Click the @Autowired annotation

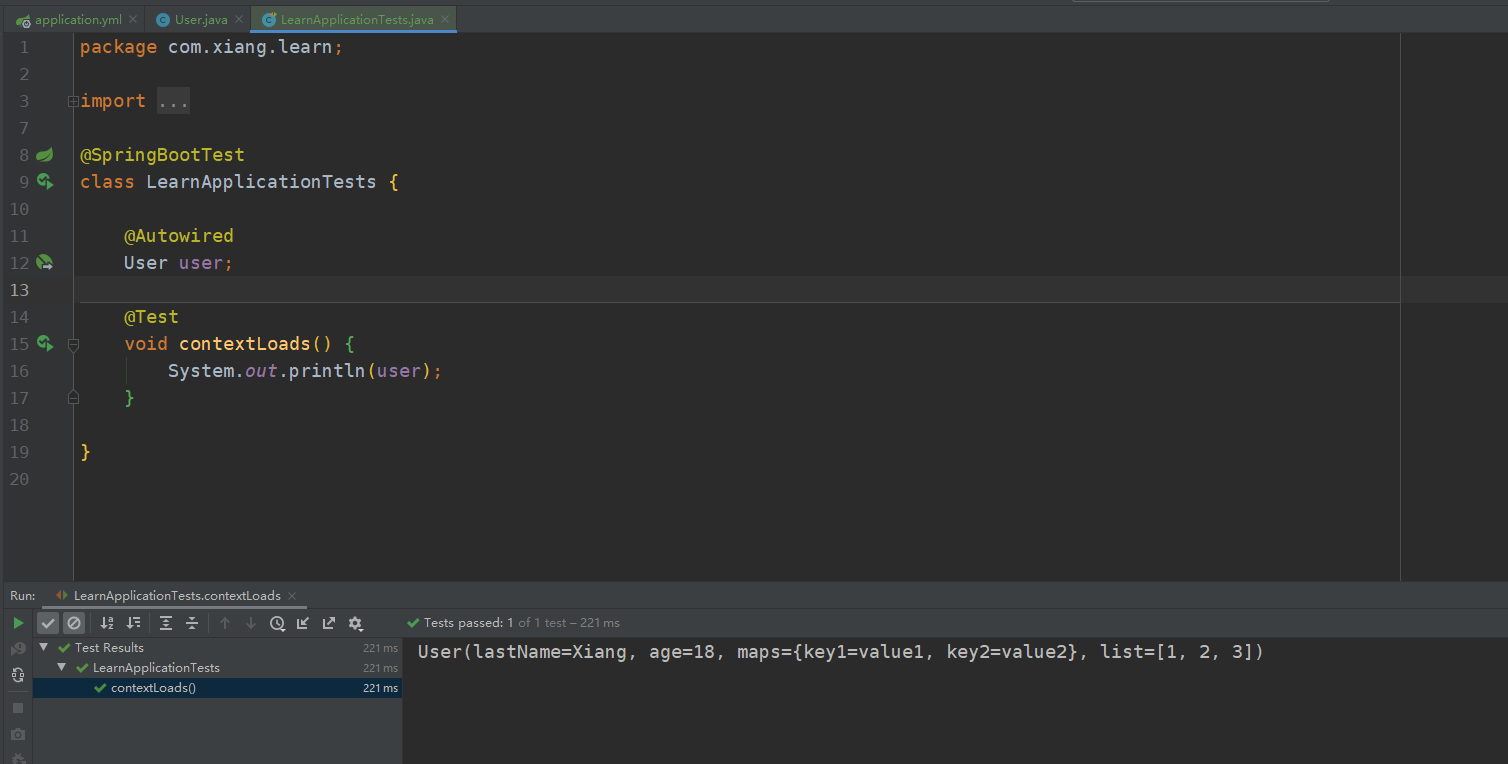179,236
